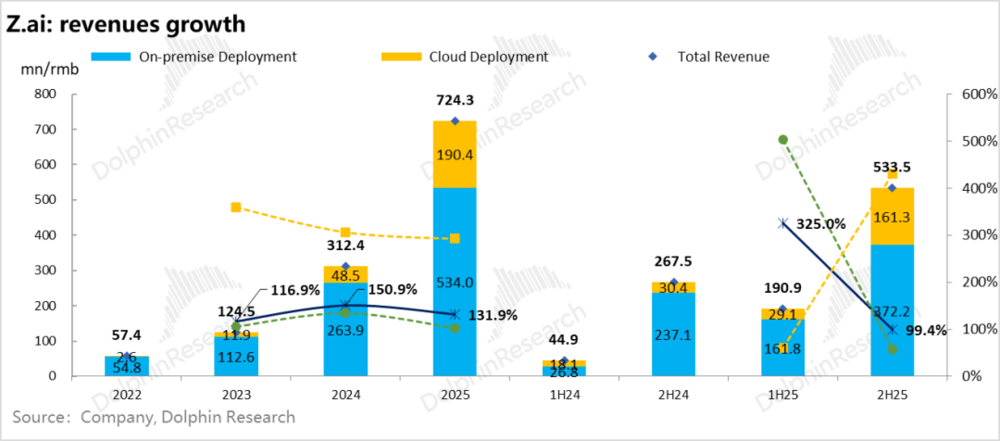Select the 600% label on right axis
The image size is (1000, 441).
(973, 94)
